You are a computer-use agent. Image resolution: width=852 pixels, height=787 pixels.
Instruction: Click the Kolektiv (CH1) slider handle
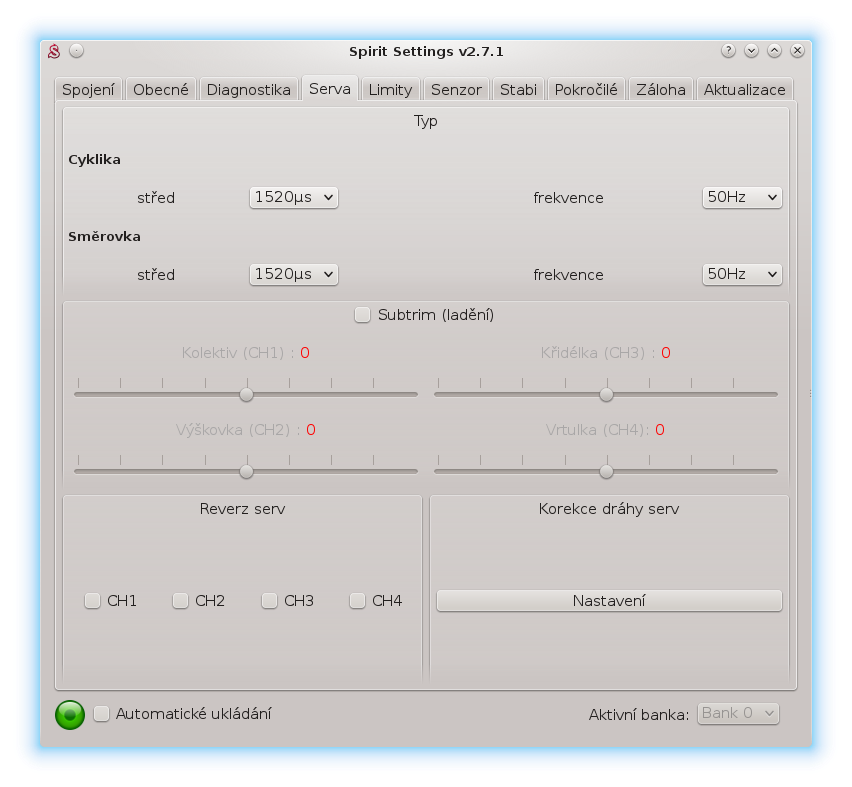[246, 394]
